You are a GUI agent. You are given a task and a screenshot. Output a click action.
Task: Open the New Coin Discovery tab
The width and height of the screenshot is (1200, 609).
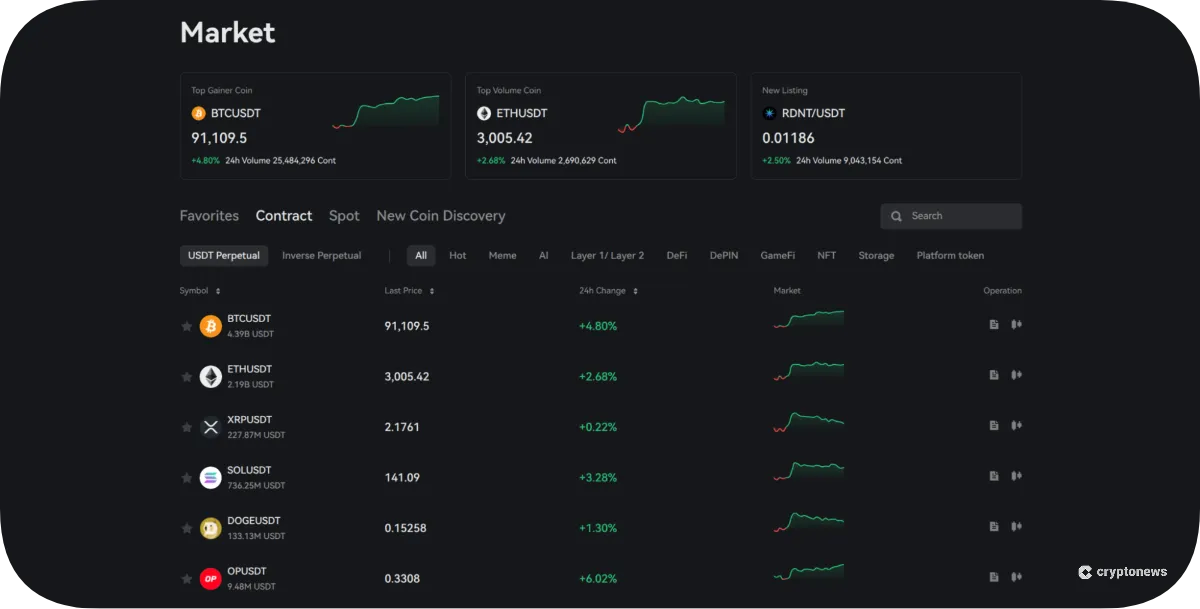[x=441, y=215]
